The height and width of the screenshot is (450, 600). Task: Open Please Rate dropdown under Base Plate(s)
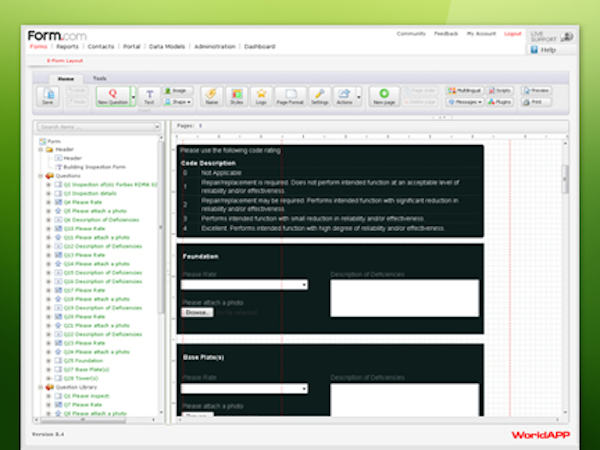click(244, 388)
